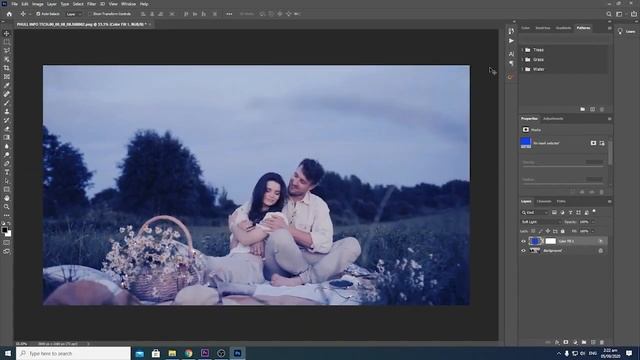Open Photoshop icon in the taskbar

pos(237,353)
